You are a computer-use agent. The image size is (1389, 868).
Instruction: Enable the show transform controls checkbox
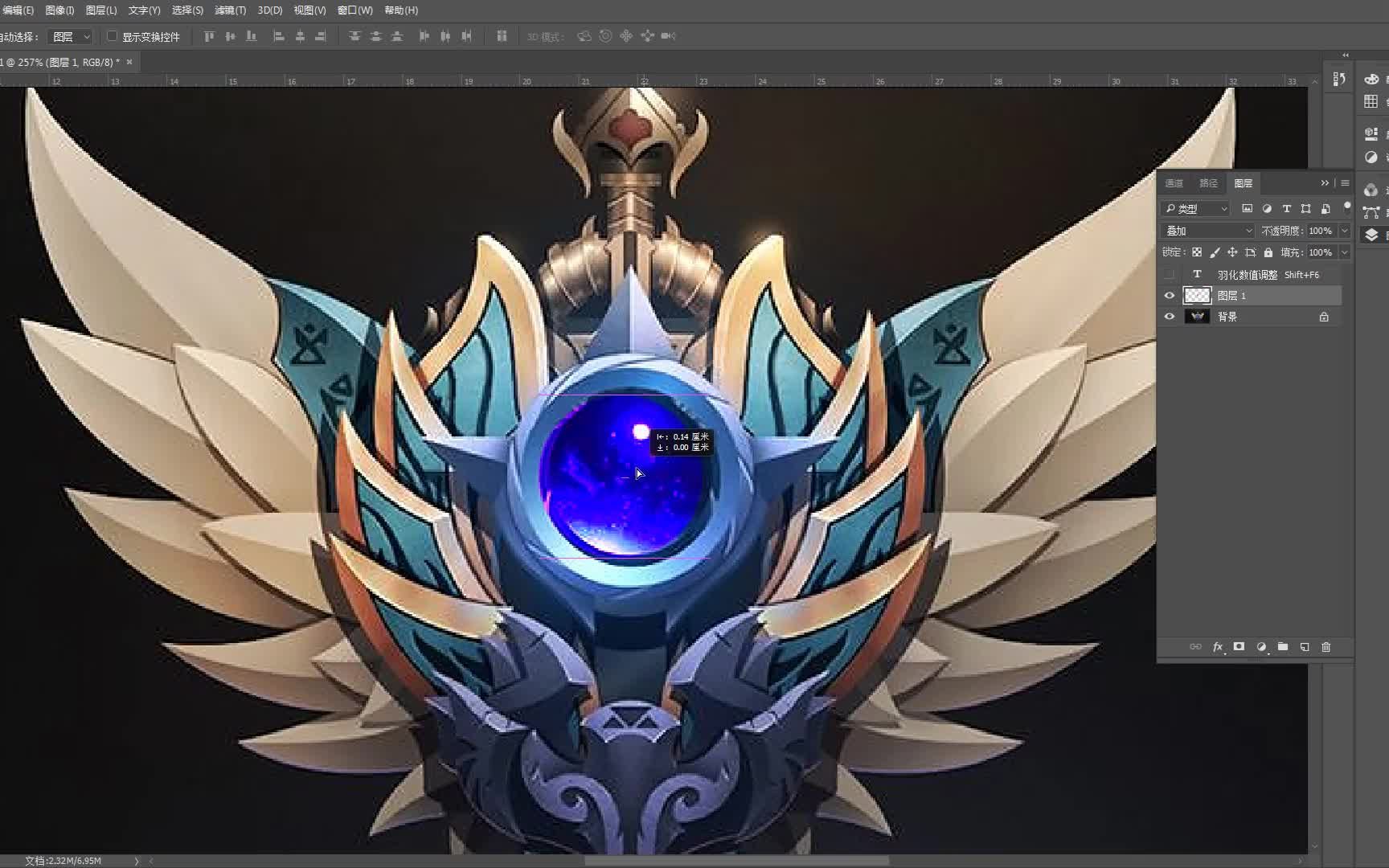click(x=113, y=36)
